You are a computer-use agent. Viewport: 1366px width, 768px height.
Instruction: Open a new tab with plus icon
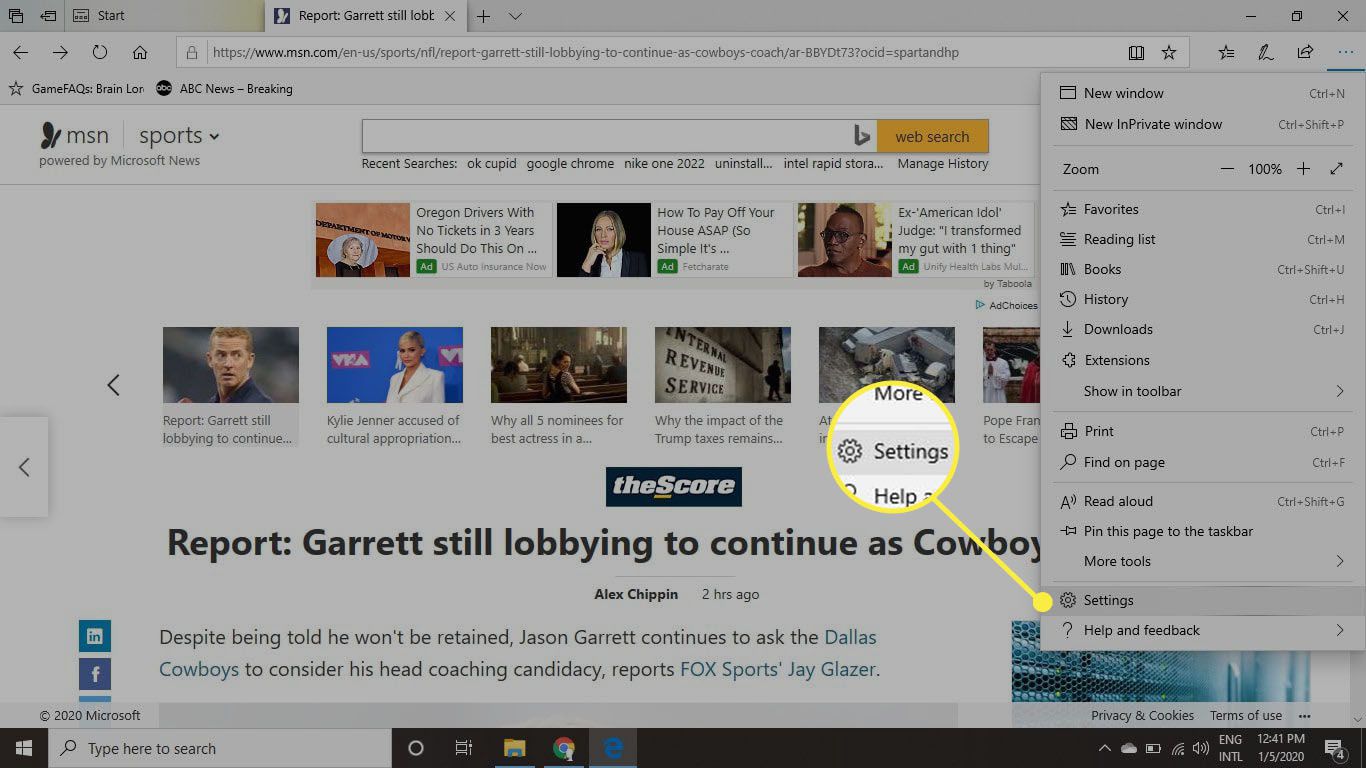(483, 16)
